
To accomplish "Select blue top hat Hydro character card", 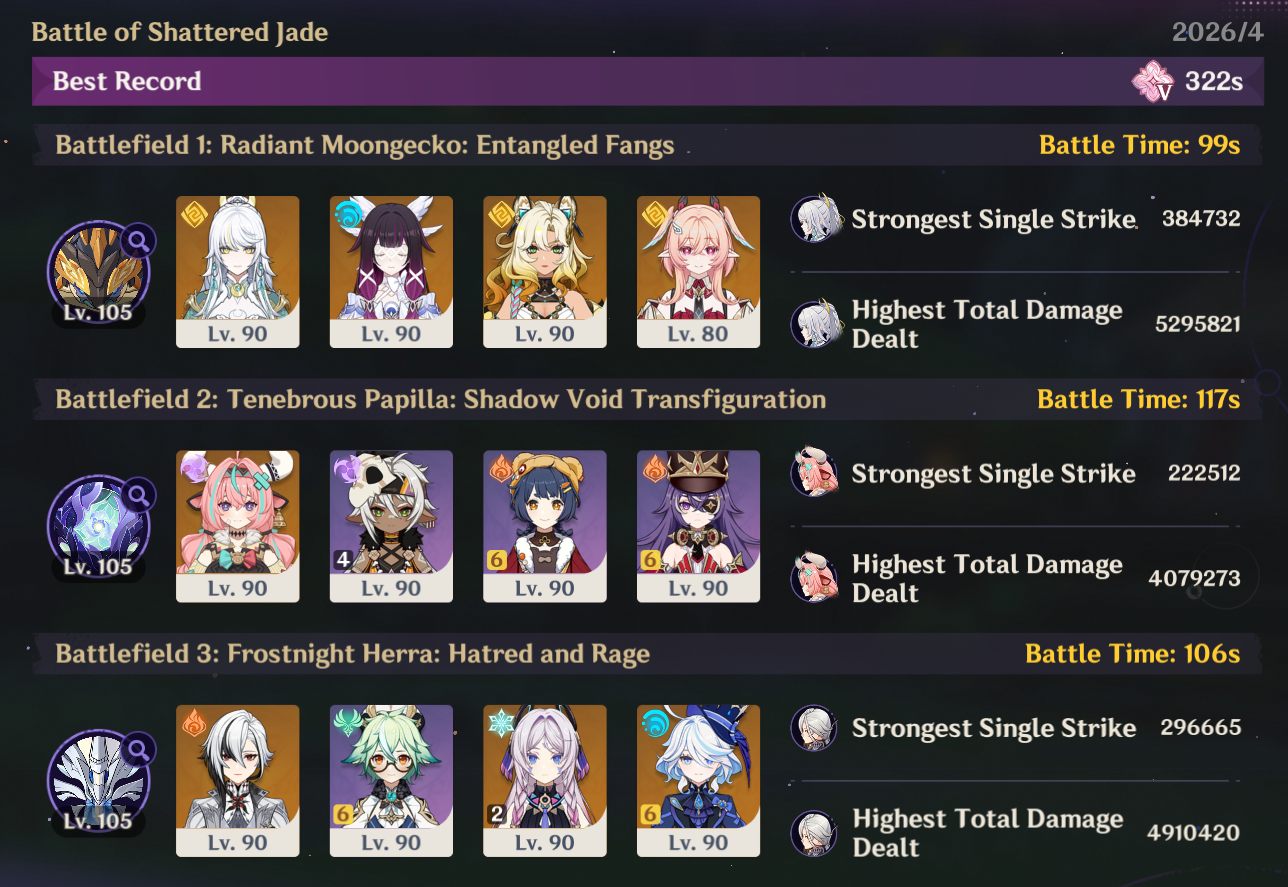I will 698,781.
